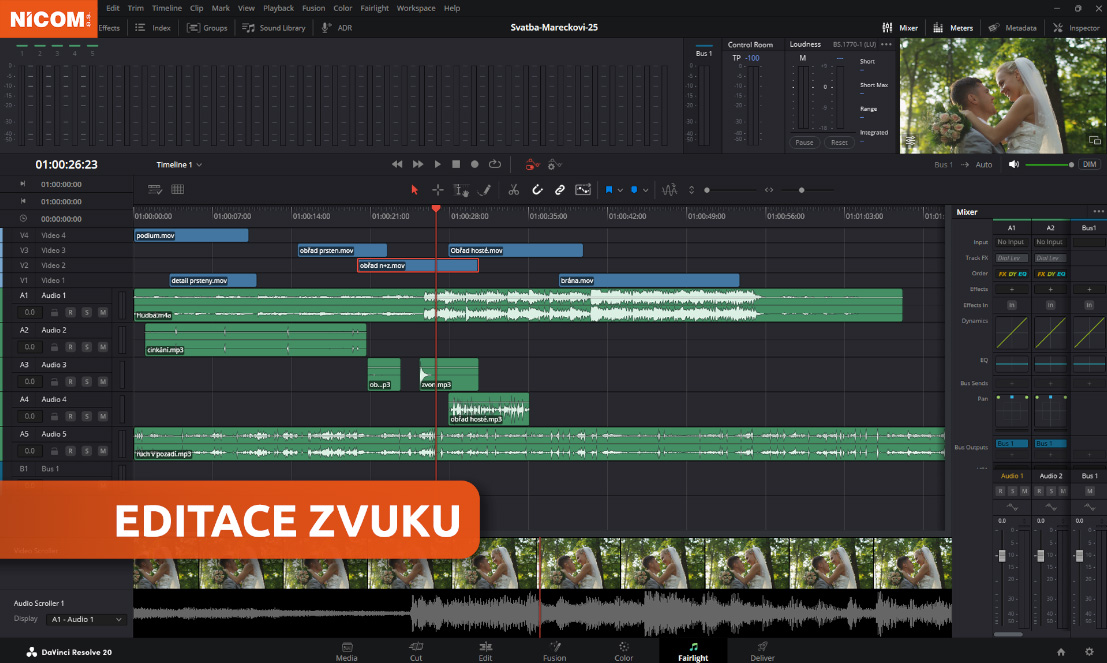Expand the marker color dropdown arrow
This screenshot has height=663, width=1107.
pyautogui.click(x=645, y=190)
